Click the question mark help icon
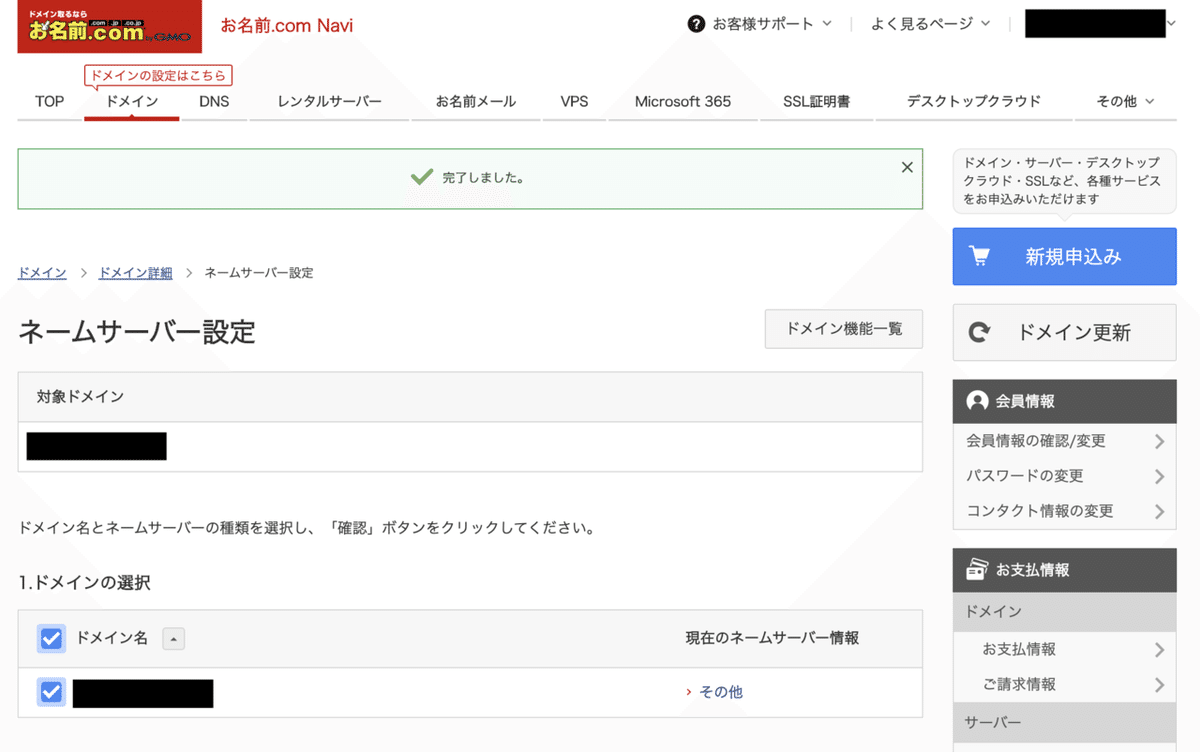The width and height of the screenshot is (1200, 752). pyautogui.click(x=696, y=23)
